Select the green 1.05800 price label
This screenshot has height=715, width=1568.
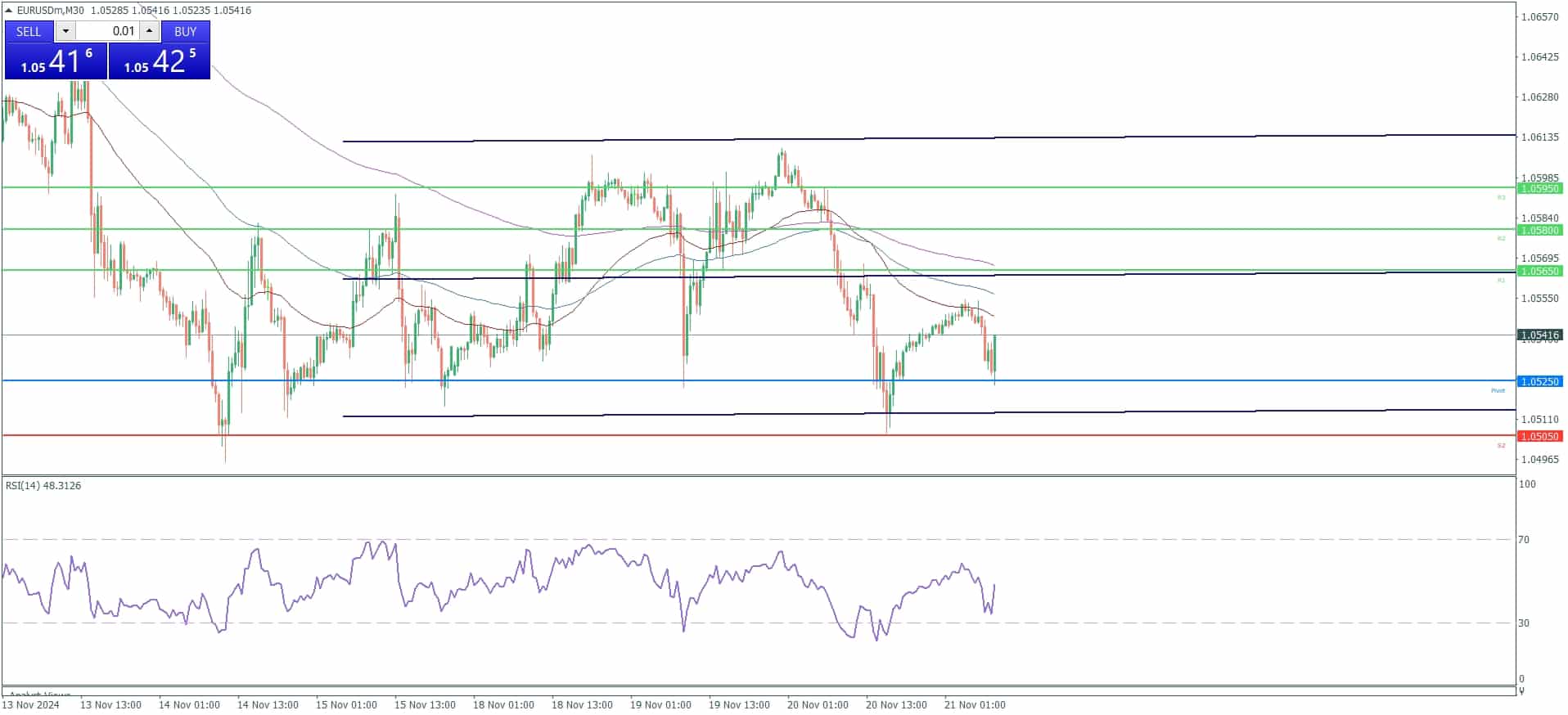1539,231
